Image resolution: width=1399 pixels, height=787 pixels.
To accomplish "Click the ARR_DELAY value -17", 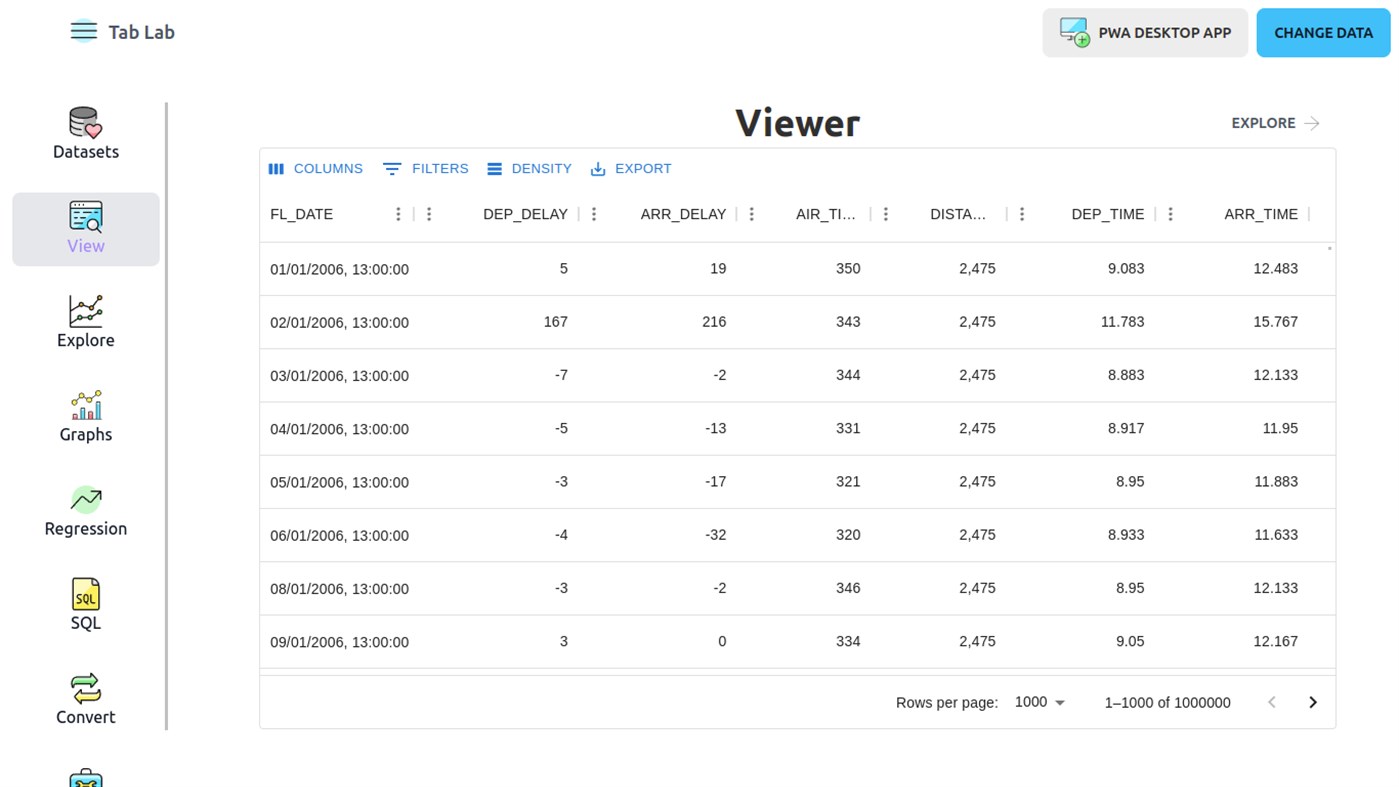I will click(x=715, y=481).
